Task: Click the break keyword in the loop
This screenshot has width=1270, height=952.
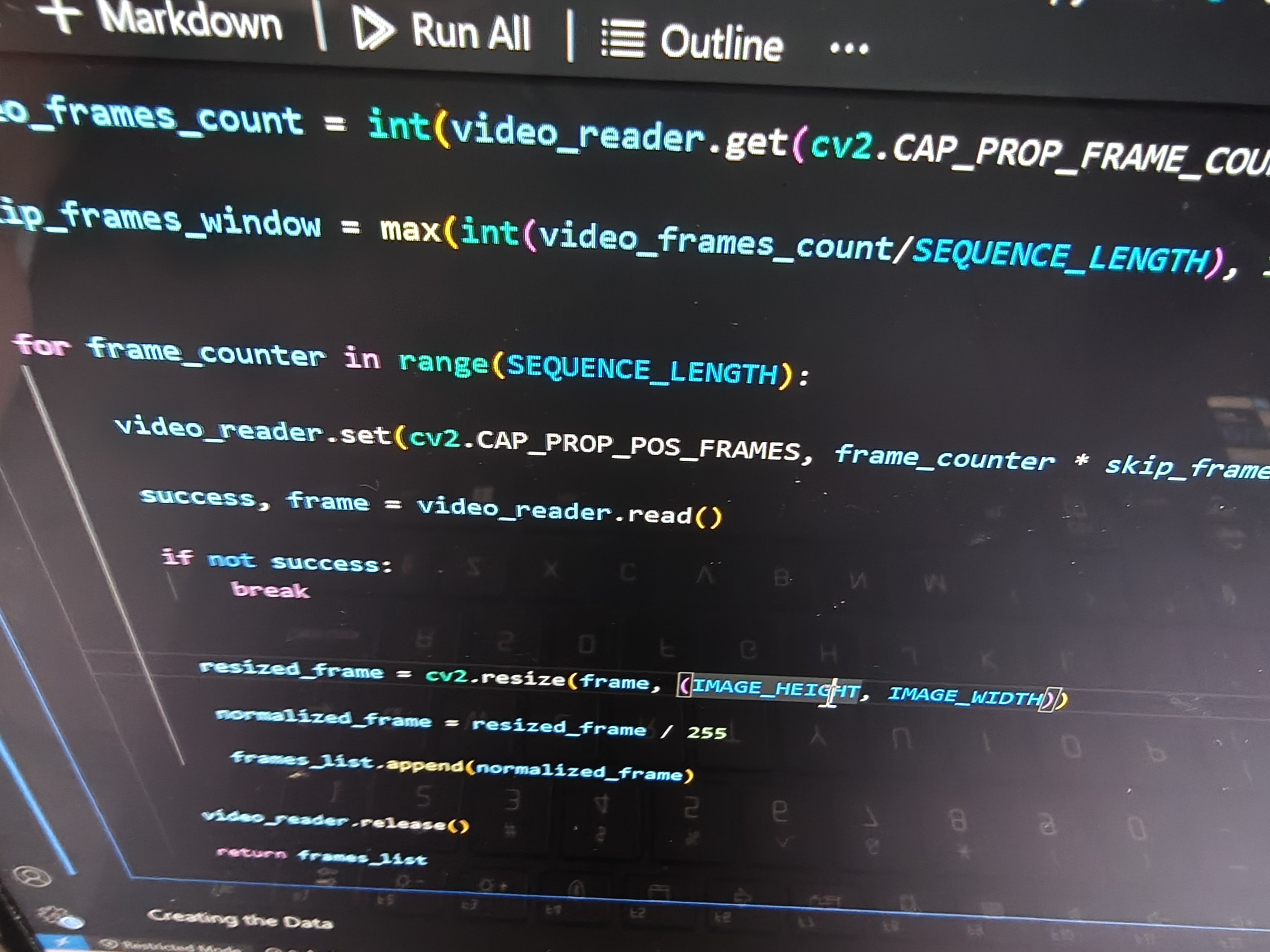Action: click(x=270, y=590)
